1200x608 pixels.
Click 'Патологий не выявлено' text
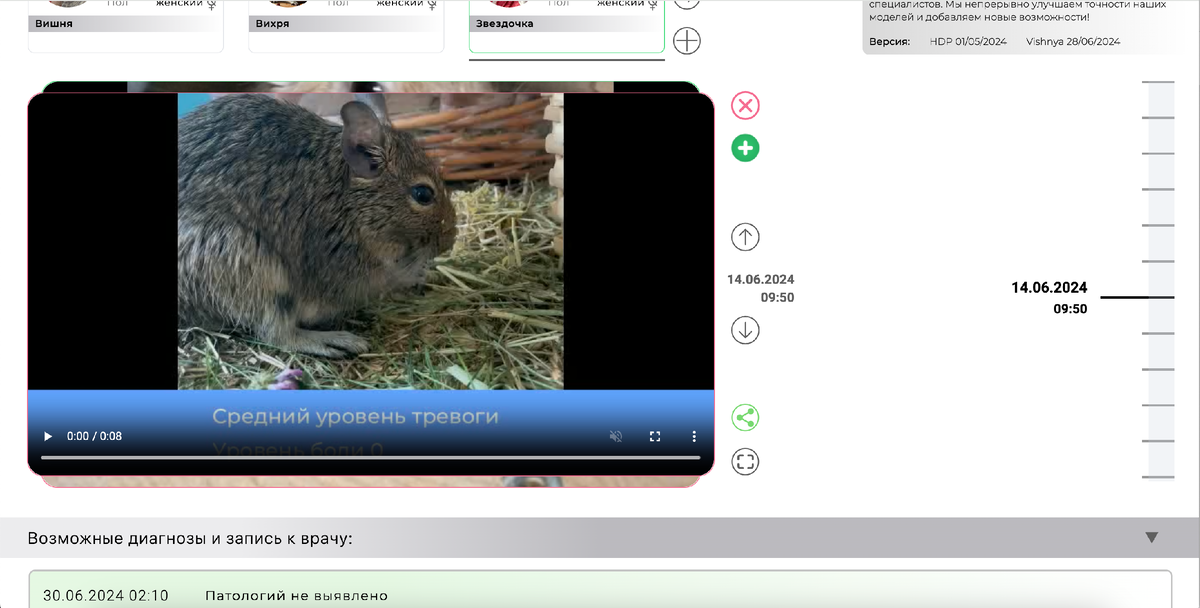296,596
